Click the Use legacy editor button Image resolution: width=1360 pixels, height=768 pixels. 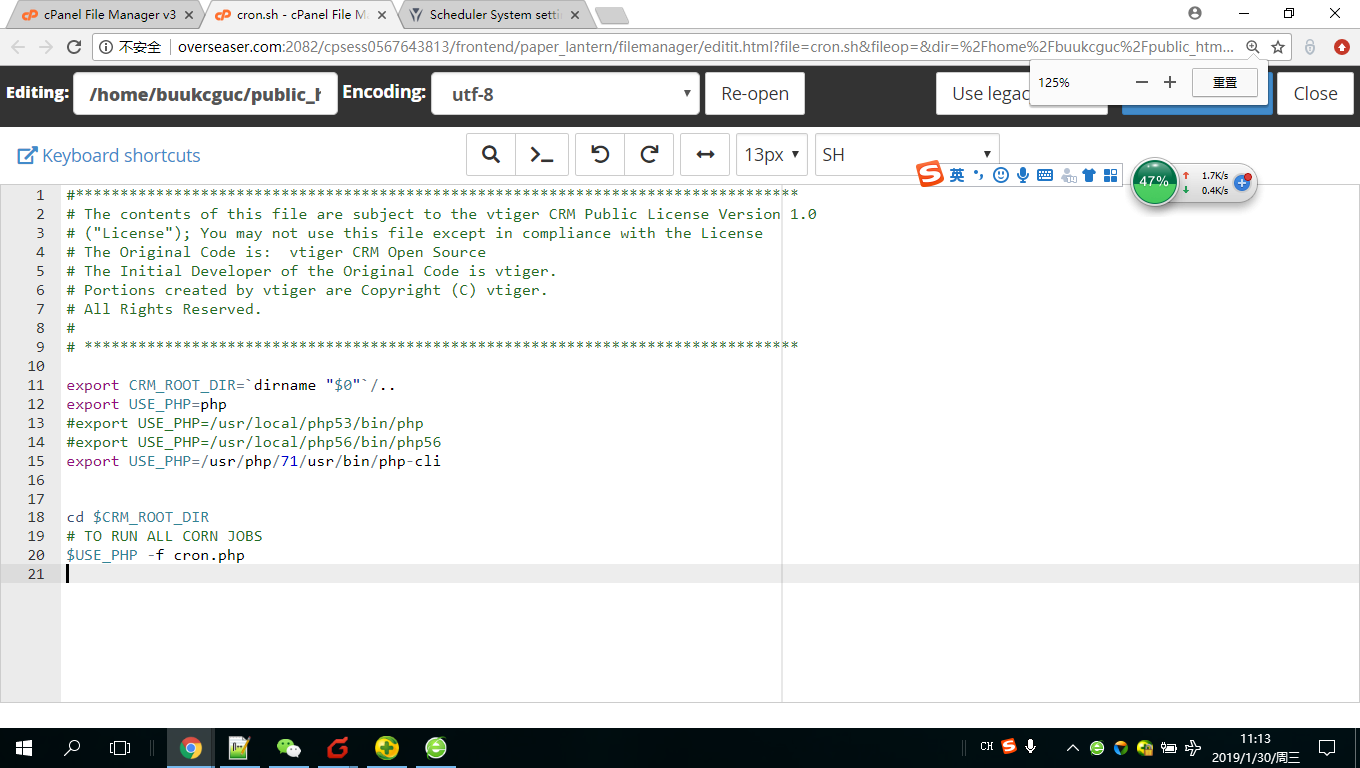click(x=983, y=94)
